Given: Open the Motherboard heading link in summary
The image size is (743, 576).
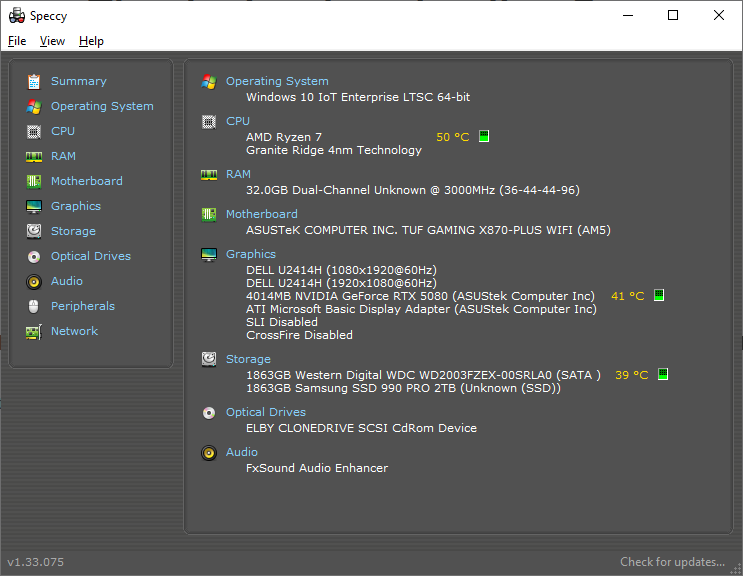Looking at the screenshot, I should [x=262, y=215].
